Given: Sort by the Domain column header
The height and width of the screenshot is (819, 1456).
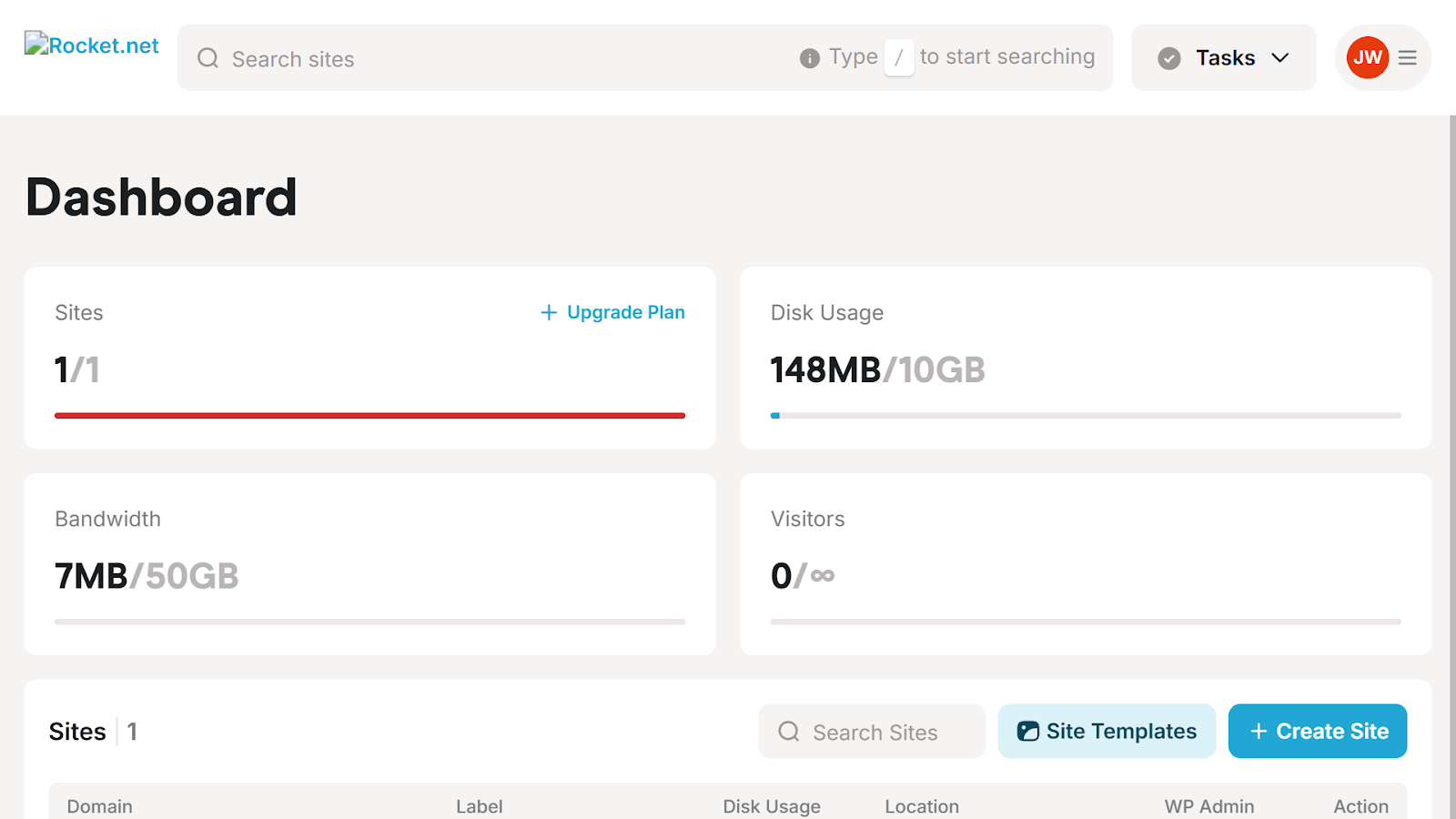Looking at the screenshot, I should coord(100,806).
